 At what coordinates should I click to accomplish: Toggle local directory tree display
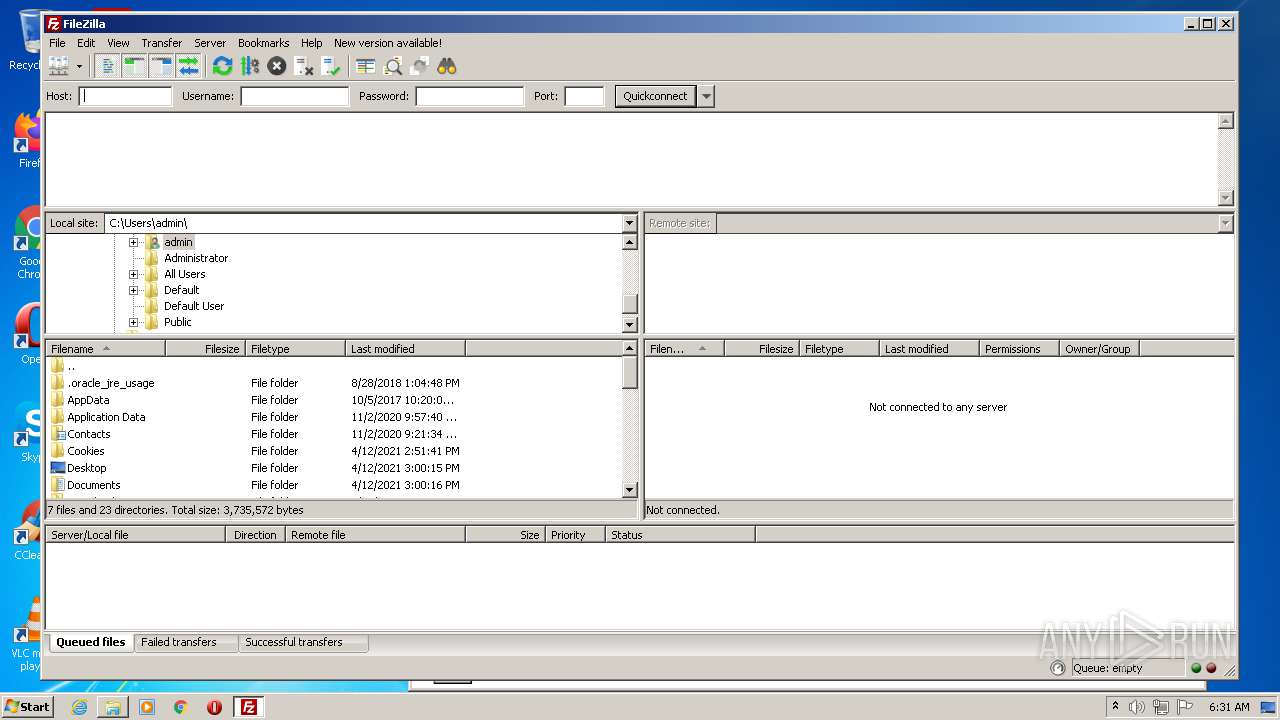135,66
